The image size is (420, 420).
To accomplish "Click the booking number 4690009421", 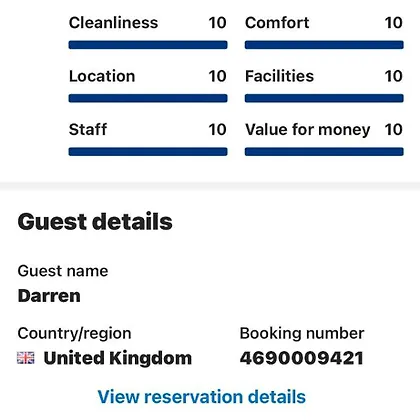I will tap(302, 358).
